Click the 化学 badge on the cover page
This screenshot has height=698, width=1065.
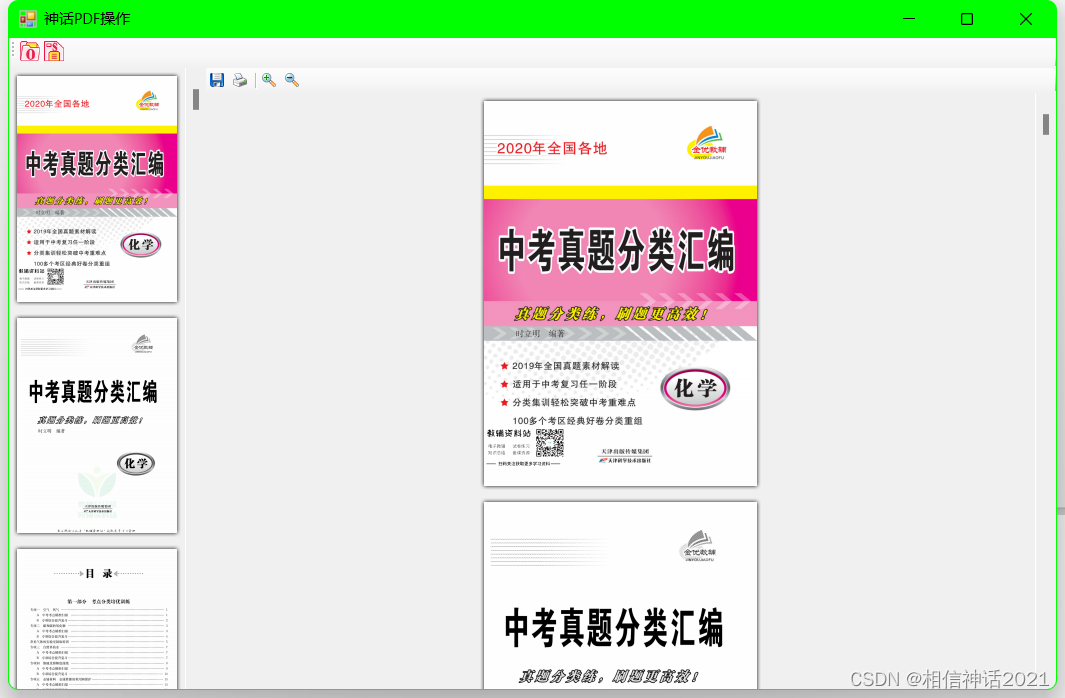696,390
